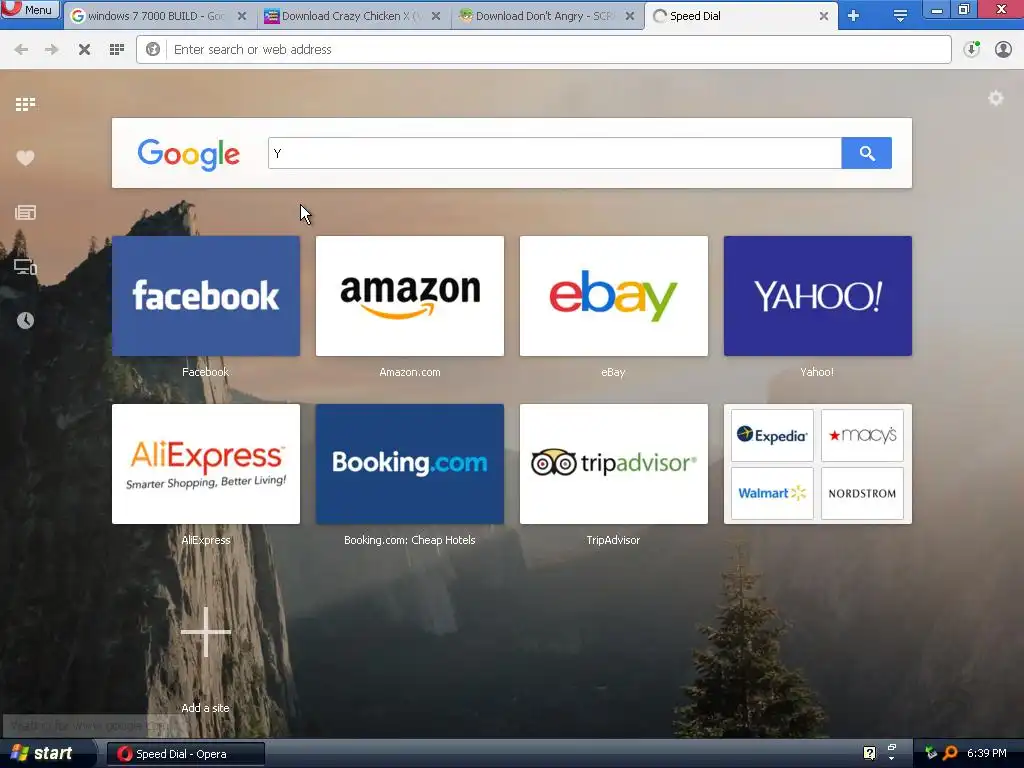This screenshot has height=768, width=1024.
Task: Close the windows 7 7000 BUILD tab
Action: [x=242, y=16]
